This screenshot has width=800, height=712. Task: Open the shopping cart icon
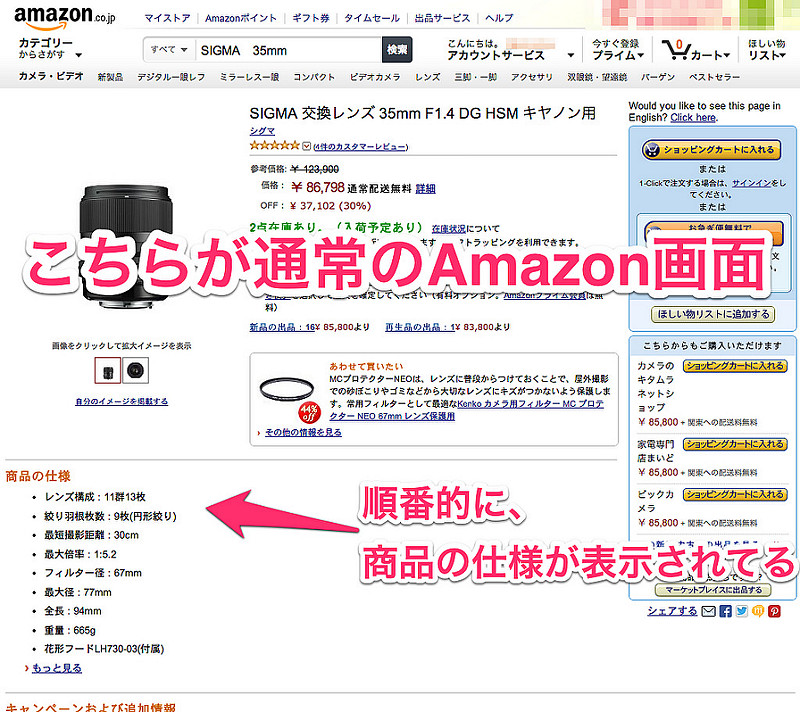676,49
